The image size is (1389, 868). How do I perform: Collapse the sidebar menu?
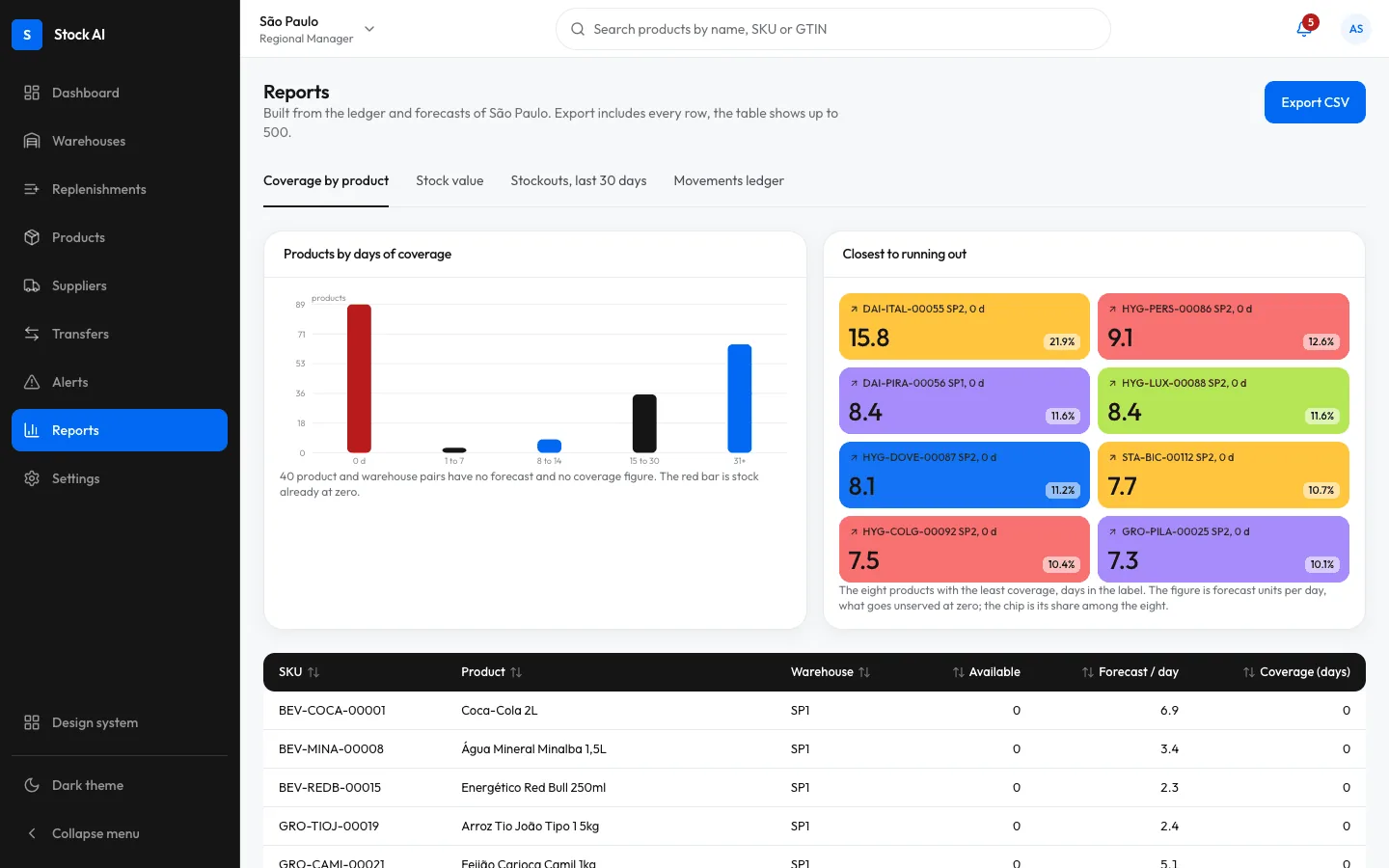point(120,833)
